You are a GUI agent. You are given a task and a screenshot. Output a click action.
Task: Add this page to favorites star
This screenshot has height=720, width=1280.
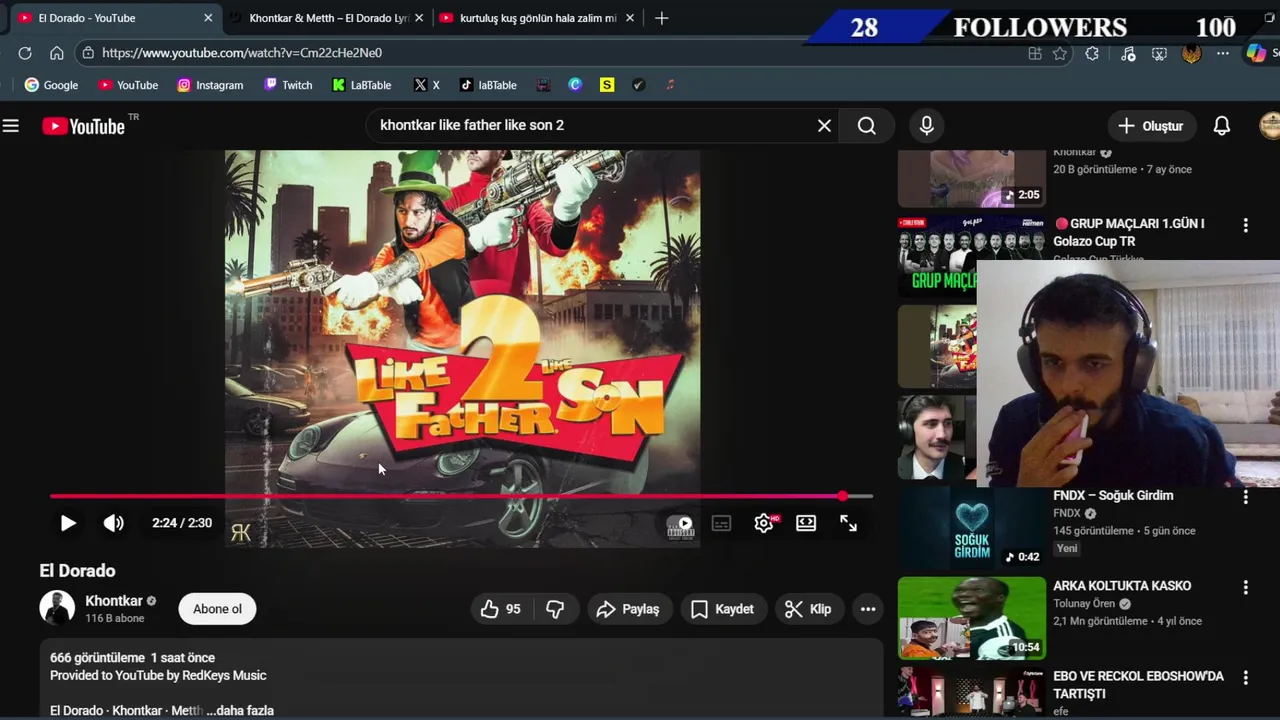(x=1060, y=53)
